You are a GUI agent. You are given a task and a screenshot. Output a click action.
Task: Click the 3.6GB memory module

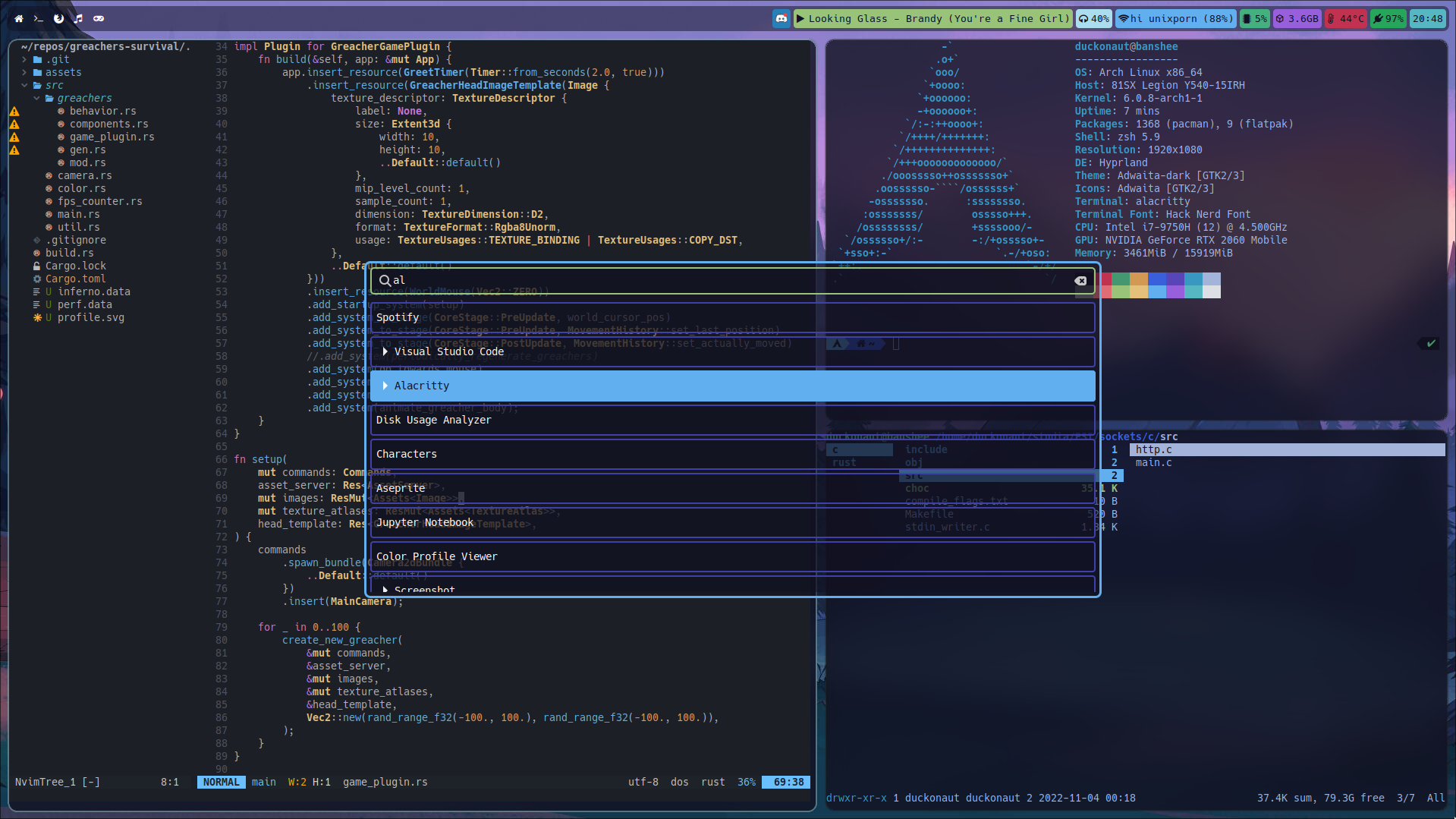pyautogui.click(x=1297, y=18)
